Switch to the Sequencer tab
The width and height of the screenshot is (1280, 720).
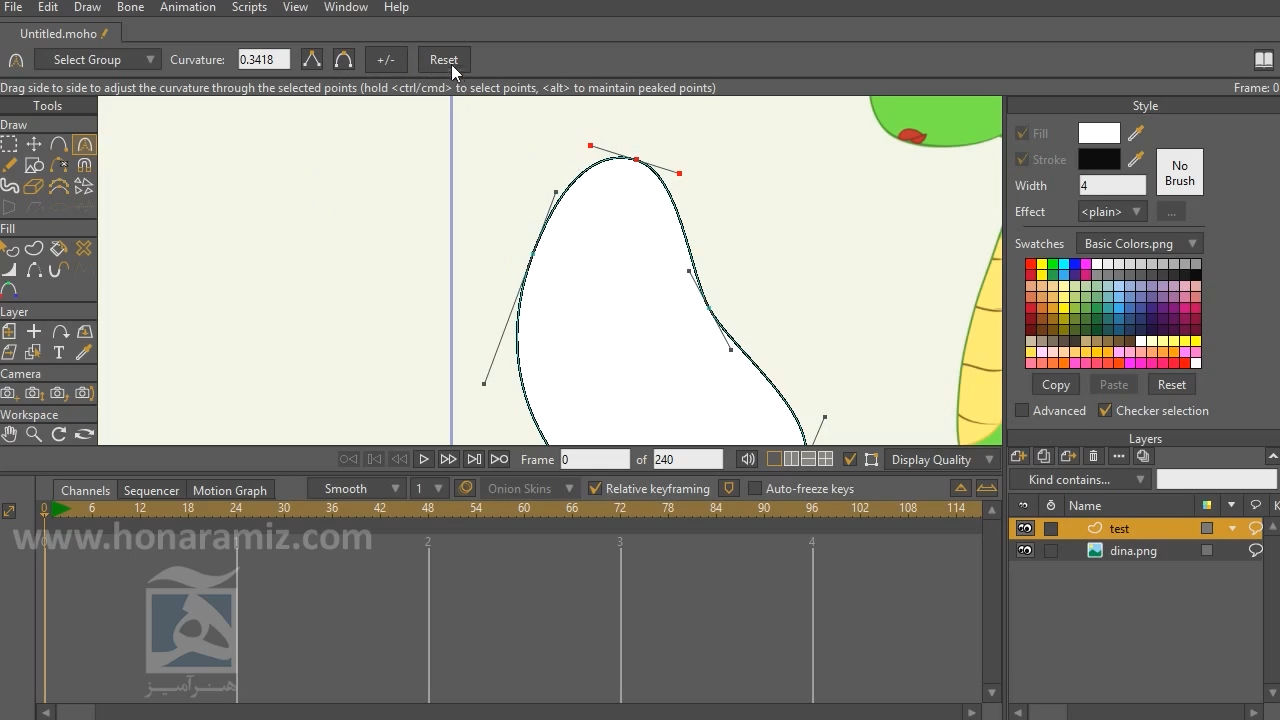151,490
